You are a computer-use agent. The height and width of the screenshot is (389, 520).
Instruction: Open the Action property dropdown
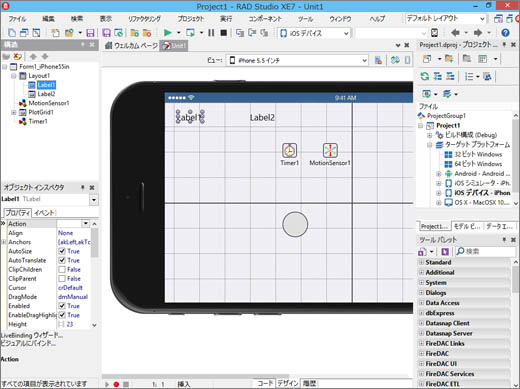click(x=86, y=223)
